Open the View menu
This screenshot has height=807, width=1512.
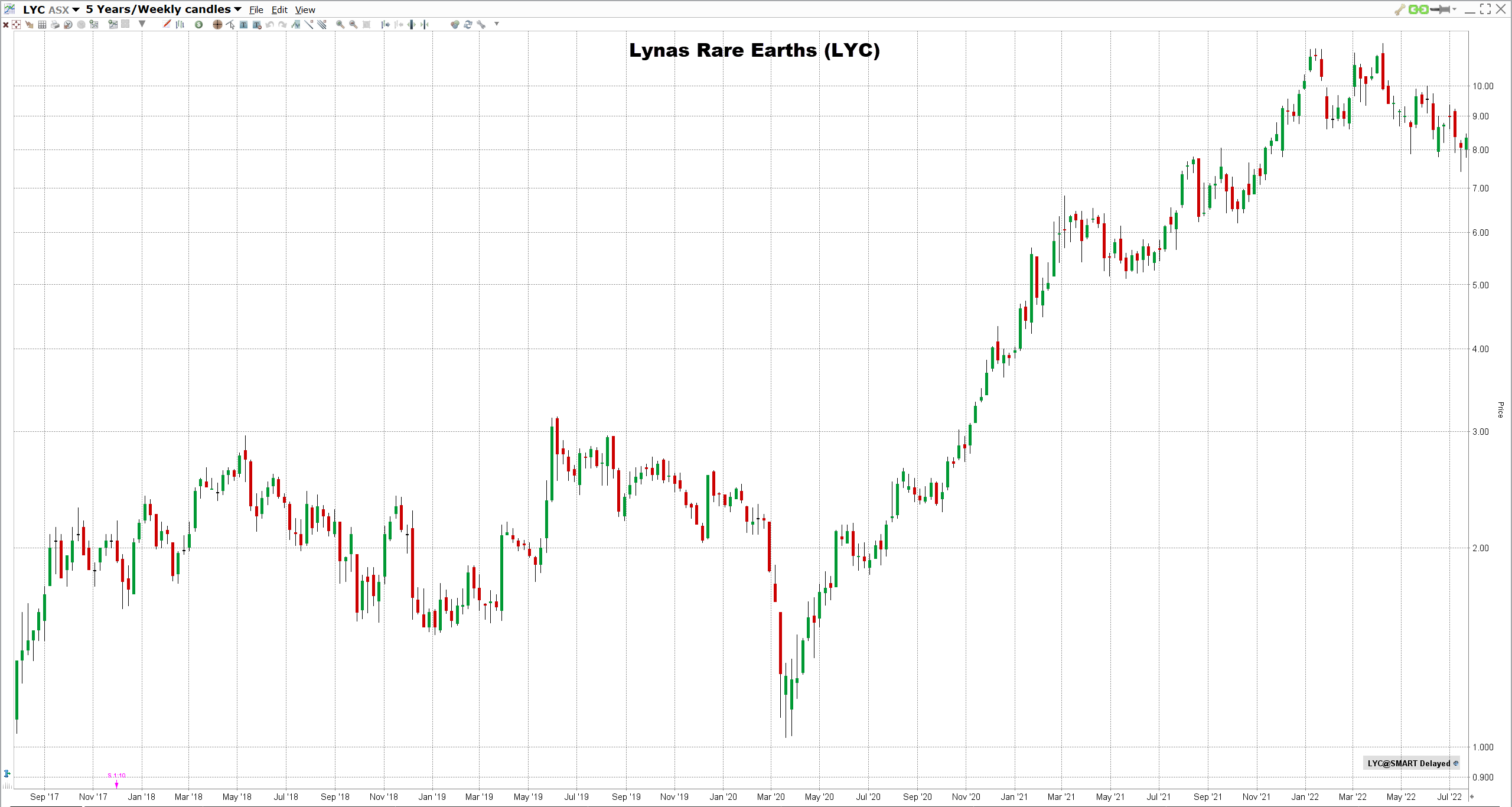pos(305,9)
